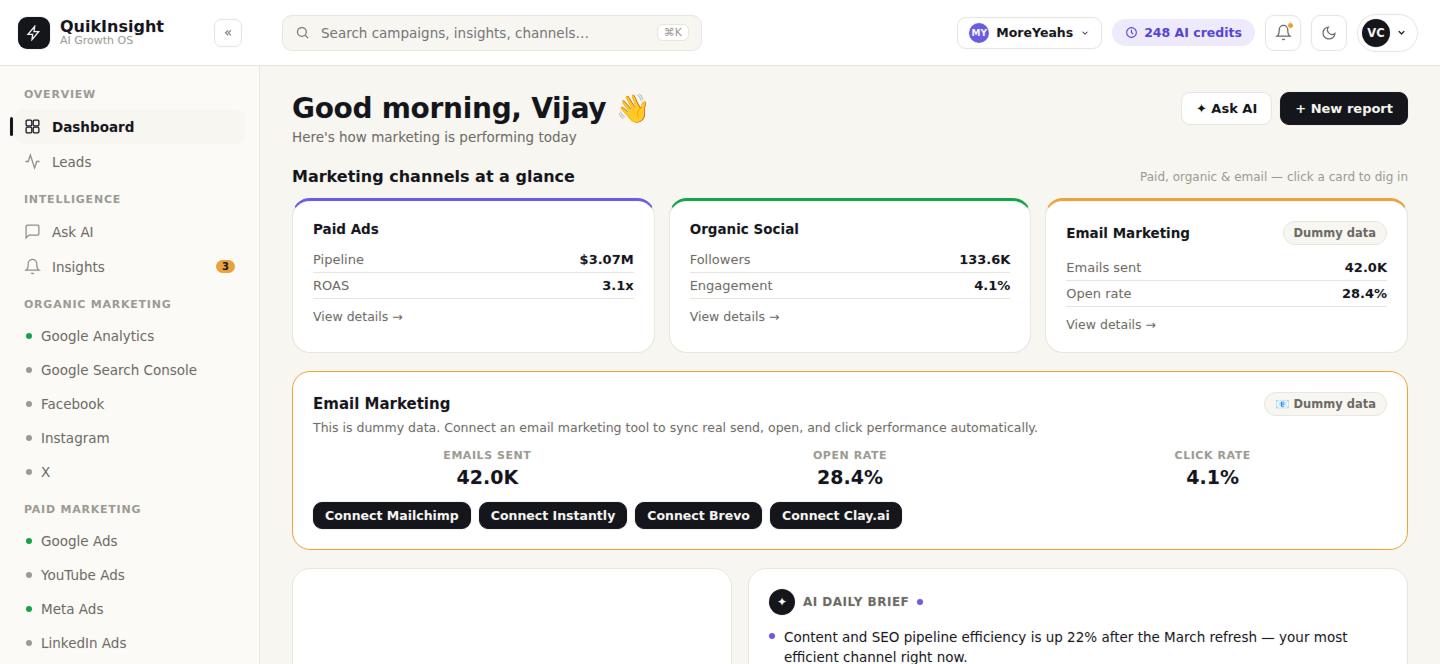Click the AI Daily Brief sparkle icon
Screen dimensions: 1440x664
(x=782, y=602)
